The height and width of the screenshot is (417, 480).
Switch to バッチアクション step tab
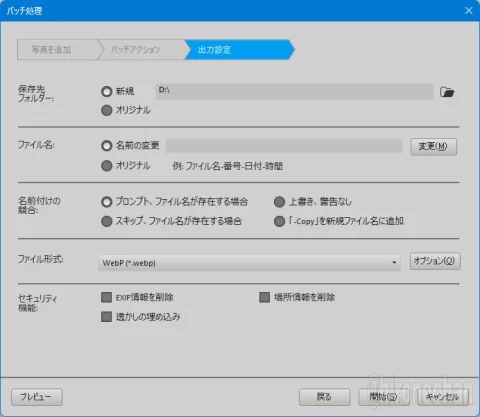(142, 50)
